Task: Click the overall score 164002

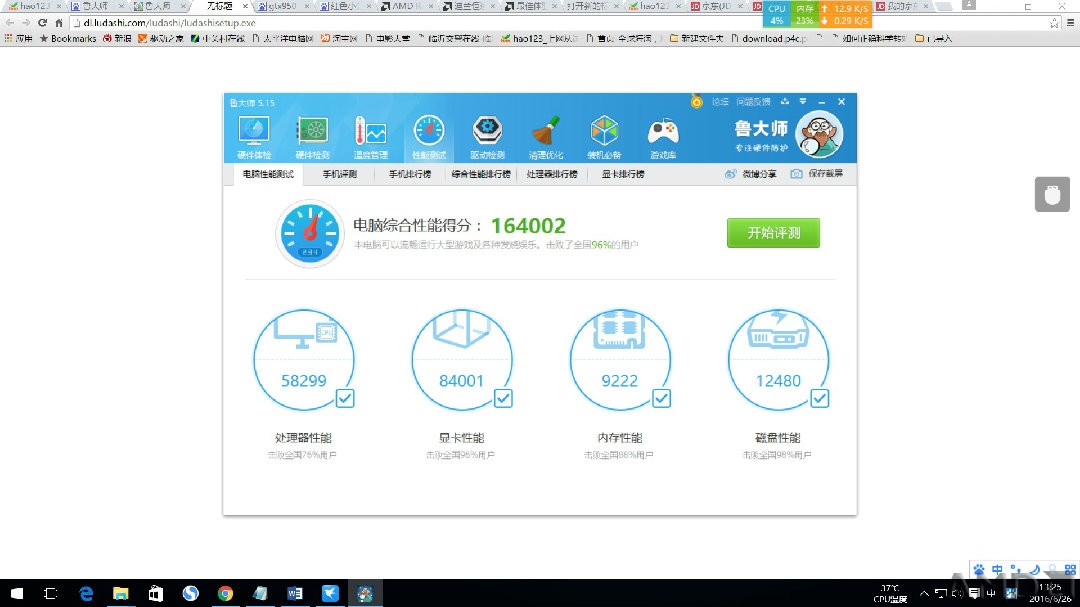Action: pos(528,226)
